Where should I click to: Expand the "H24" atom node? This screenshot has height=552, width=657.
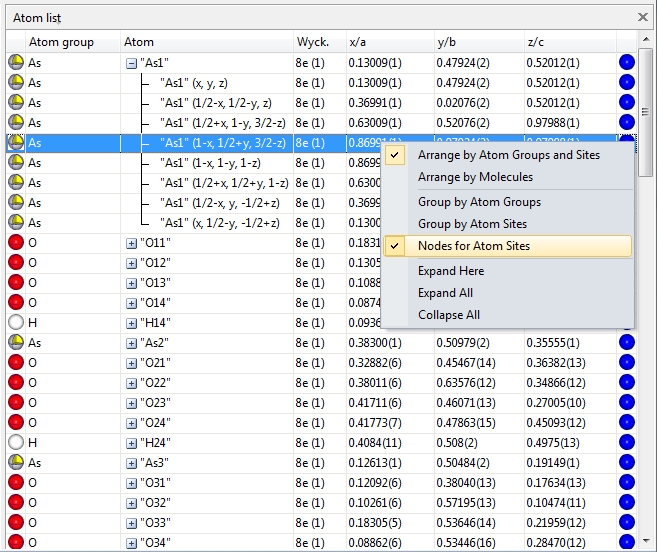[x=131, y=443]
